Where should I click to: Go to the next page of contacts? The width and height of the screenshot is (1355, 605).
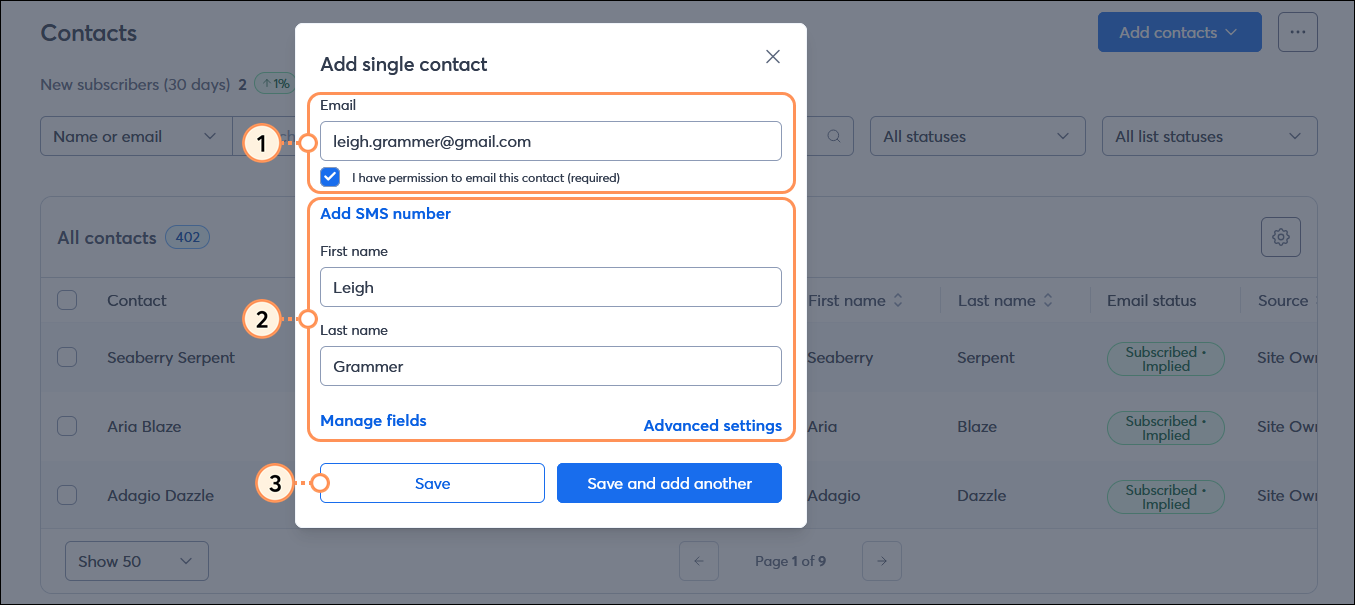pyautogui.click(x=882, y=561)
